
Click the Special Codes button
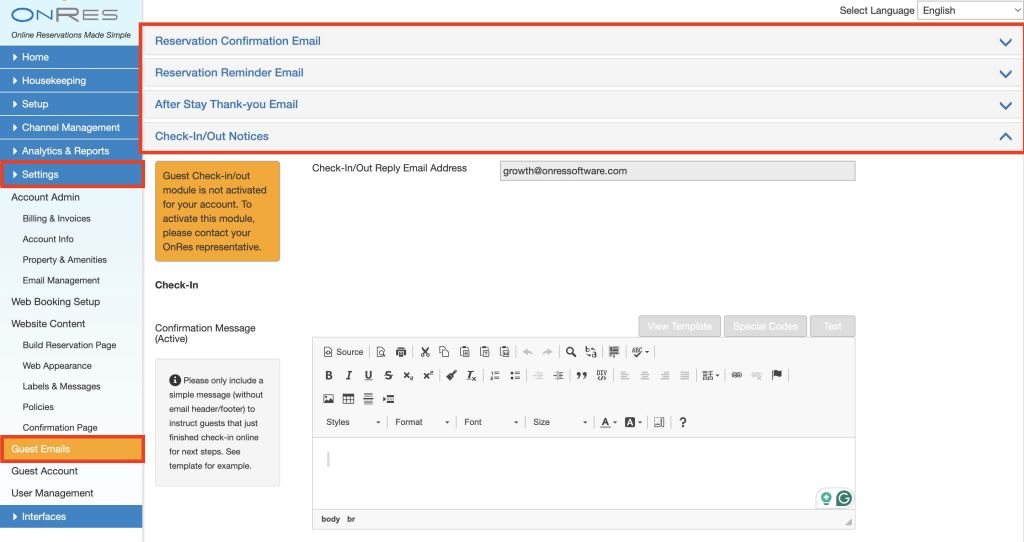tap(765, 327)
